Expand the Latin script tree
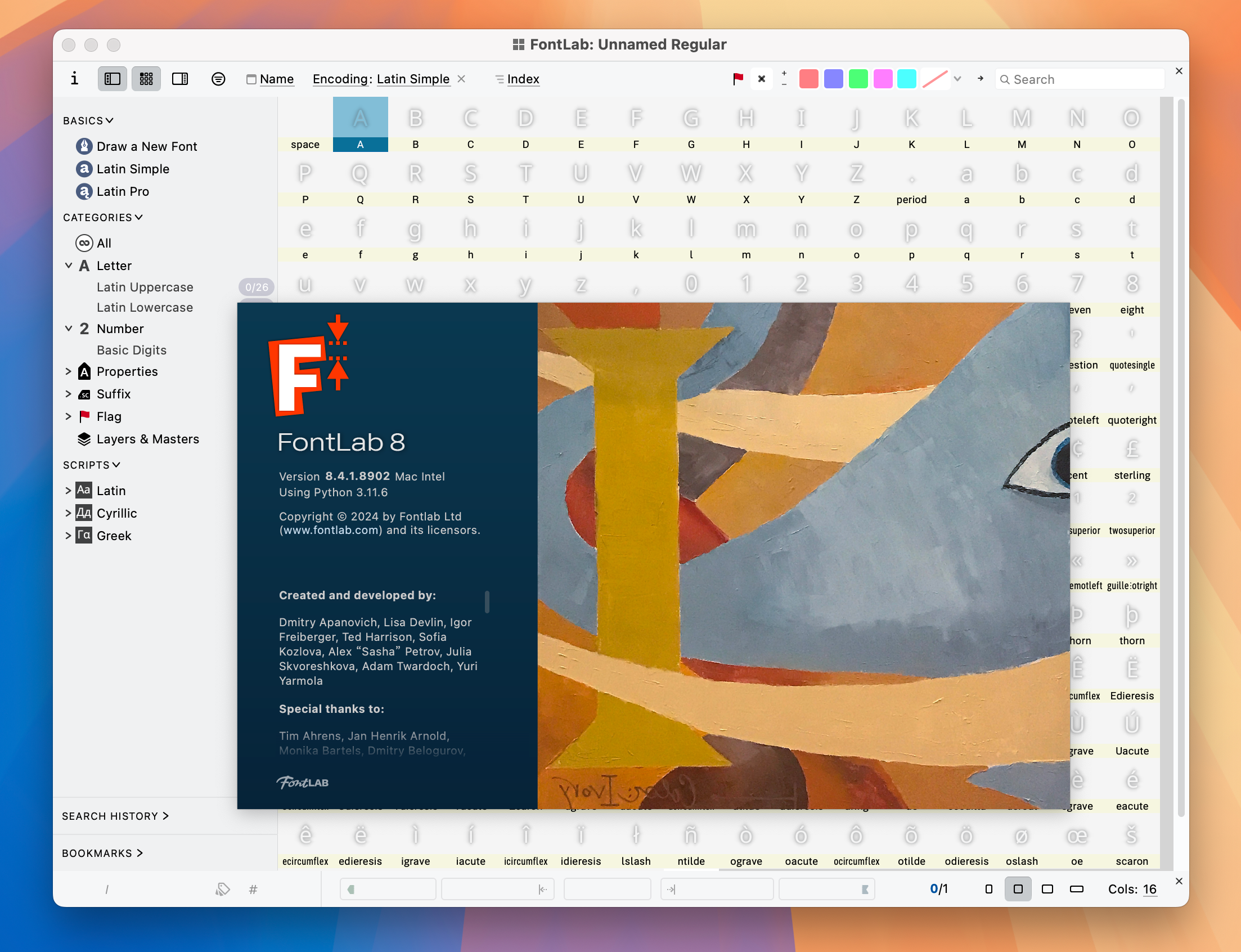The image size is (1241, 952). tap(69, 491)
